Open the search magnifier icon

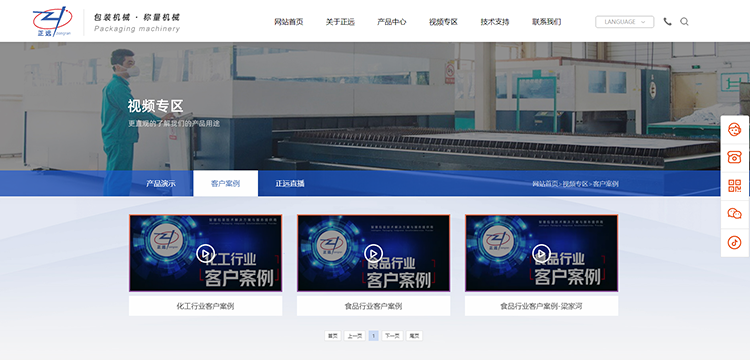point(684,22)
